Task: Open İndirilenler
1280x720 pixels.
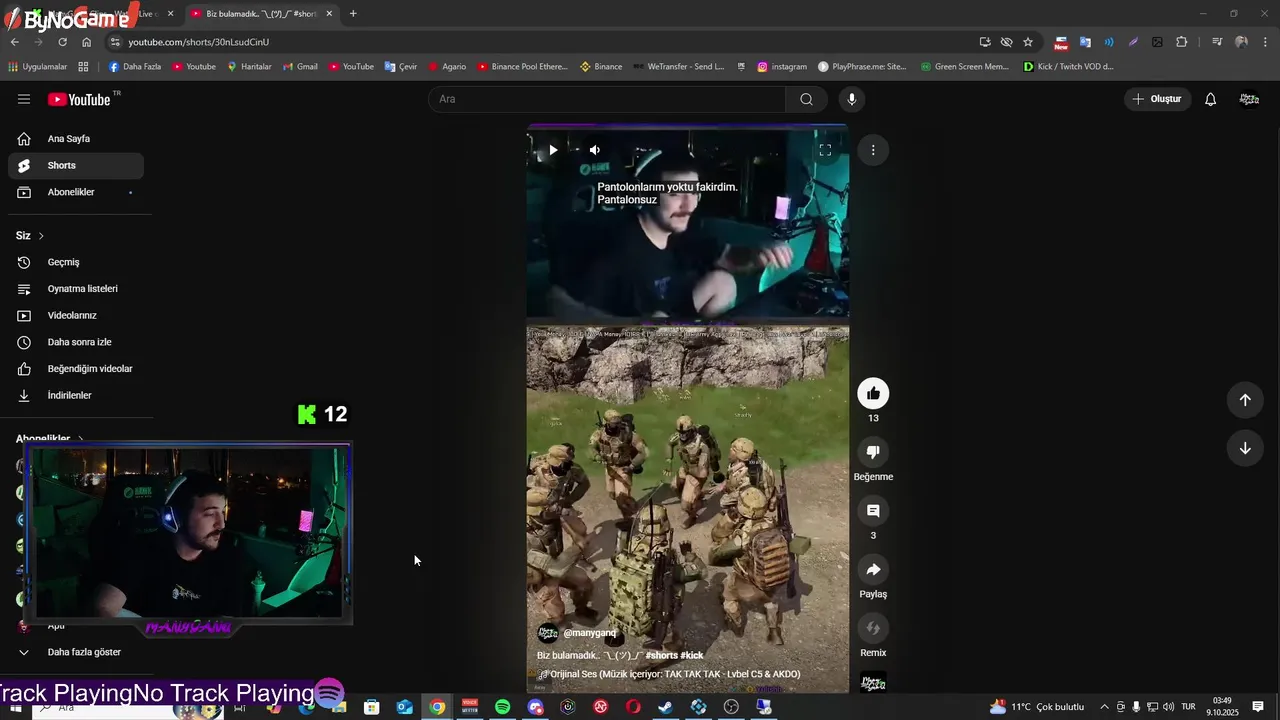Action: pyautogui.click(x=76, y=395)
